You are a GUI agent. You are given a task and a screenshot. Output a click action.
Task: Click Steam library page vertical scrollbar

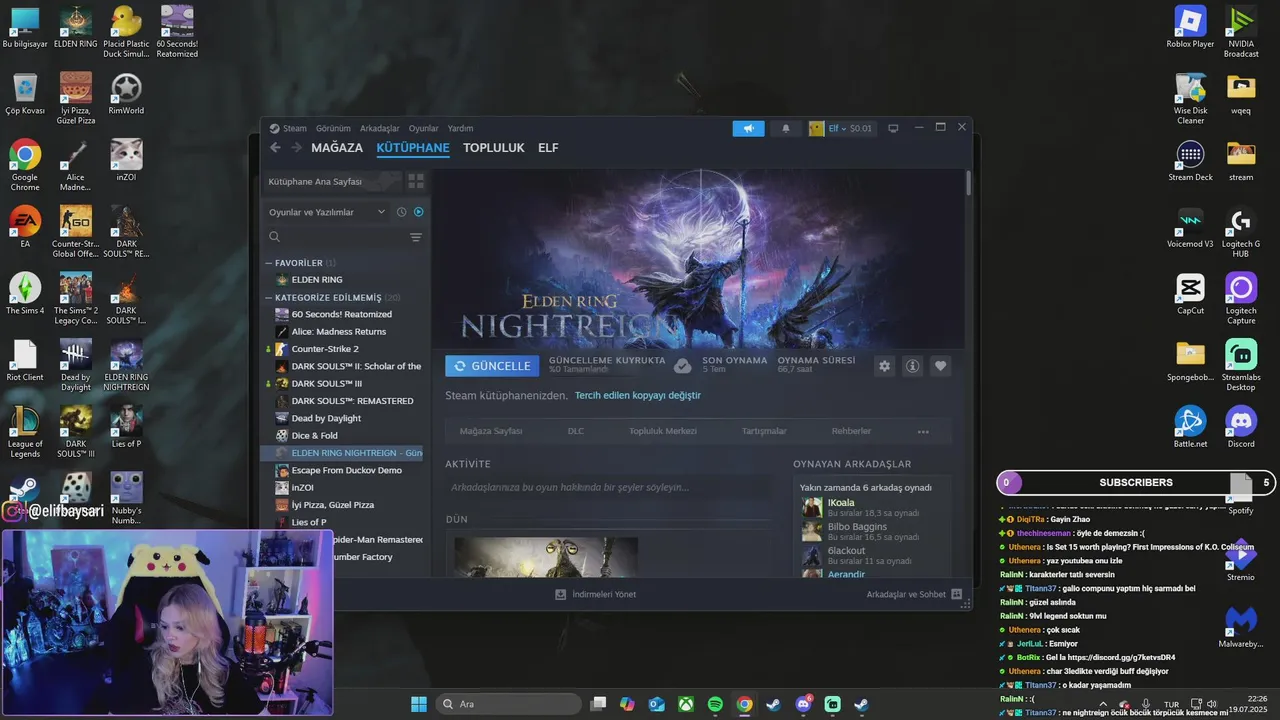968,183
